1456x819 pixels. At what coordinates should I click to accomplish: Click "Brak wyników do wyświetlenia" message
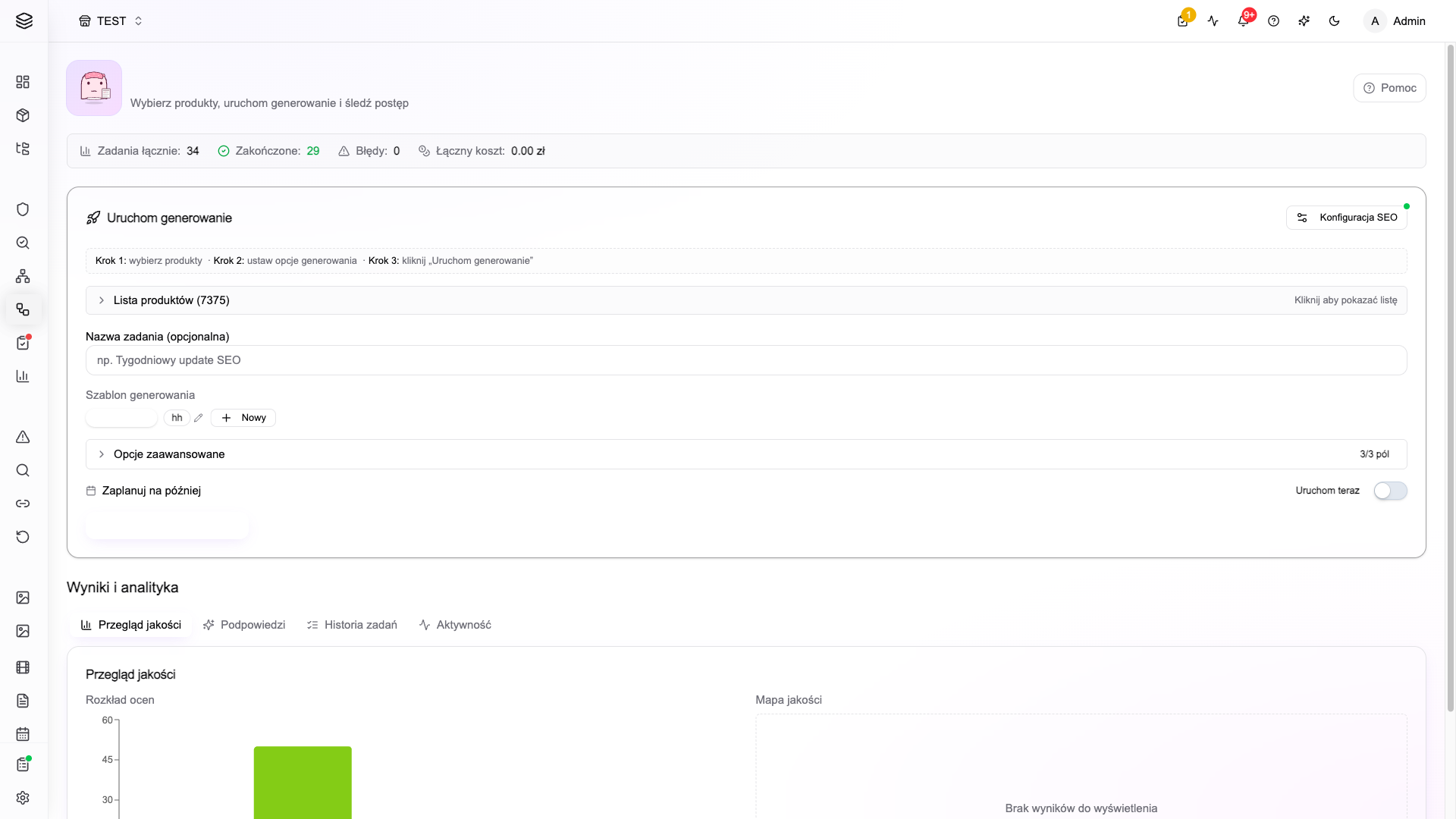click(x=1081, y=808)
